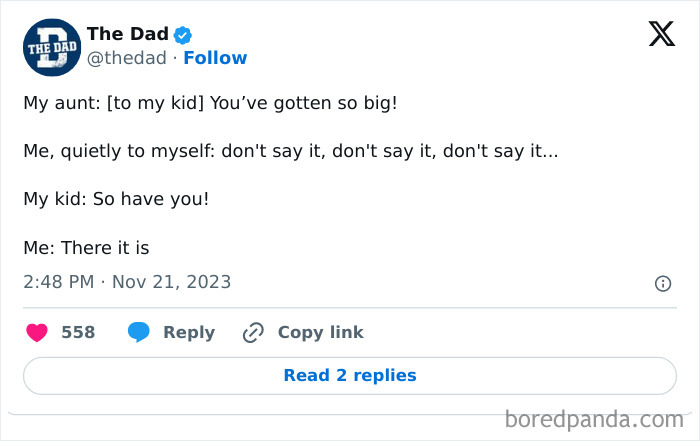Open the 2:48 PM Nov 21, 2023 timestamp
The image size is (700, 441).
[127, 282]
